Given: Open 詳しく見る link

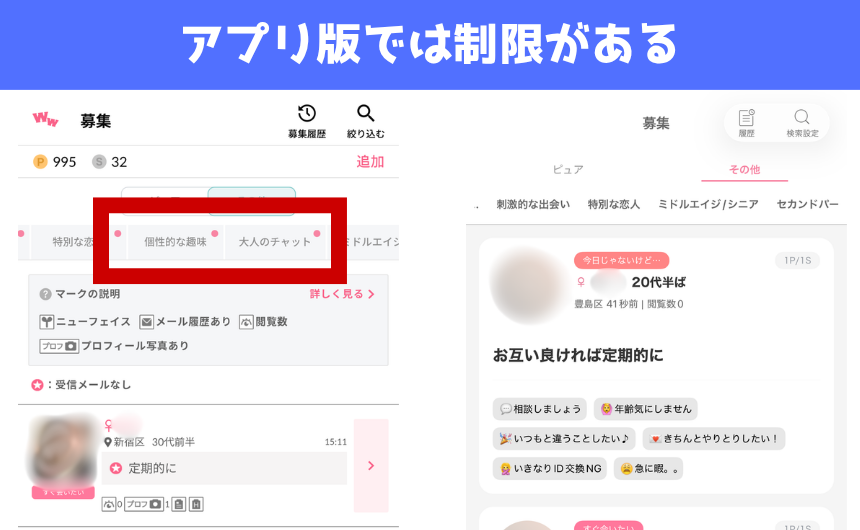Looking at the screenshot, I should [342, 294].
